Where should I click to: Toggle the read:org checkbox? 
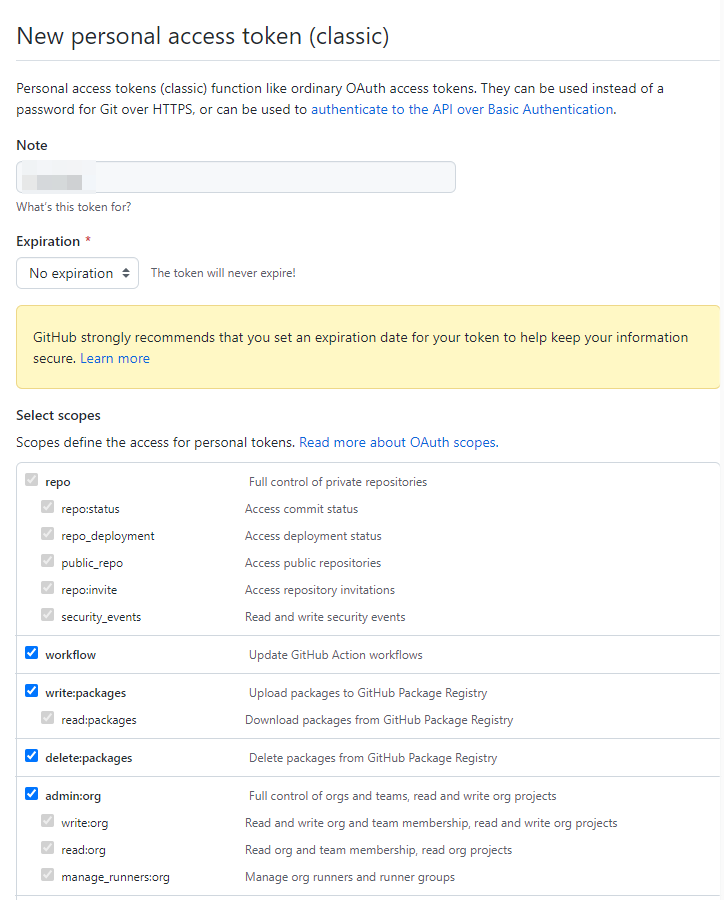coord(48,848)
